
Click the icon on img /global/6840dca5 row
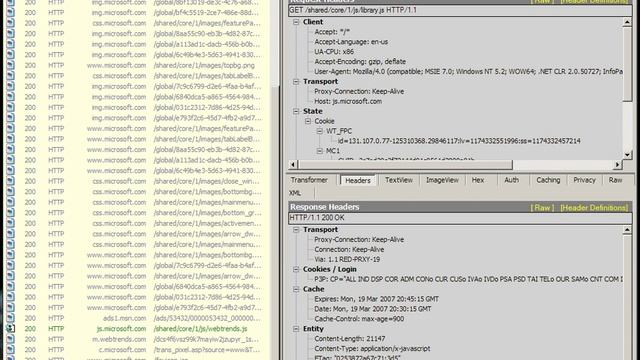10,97
